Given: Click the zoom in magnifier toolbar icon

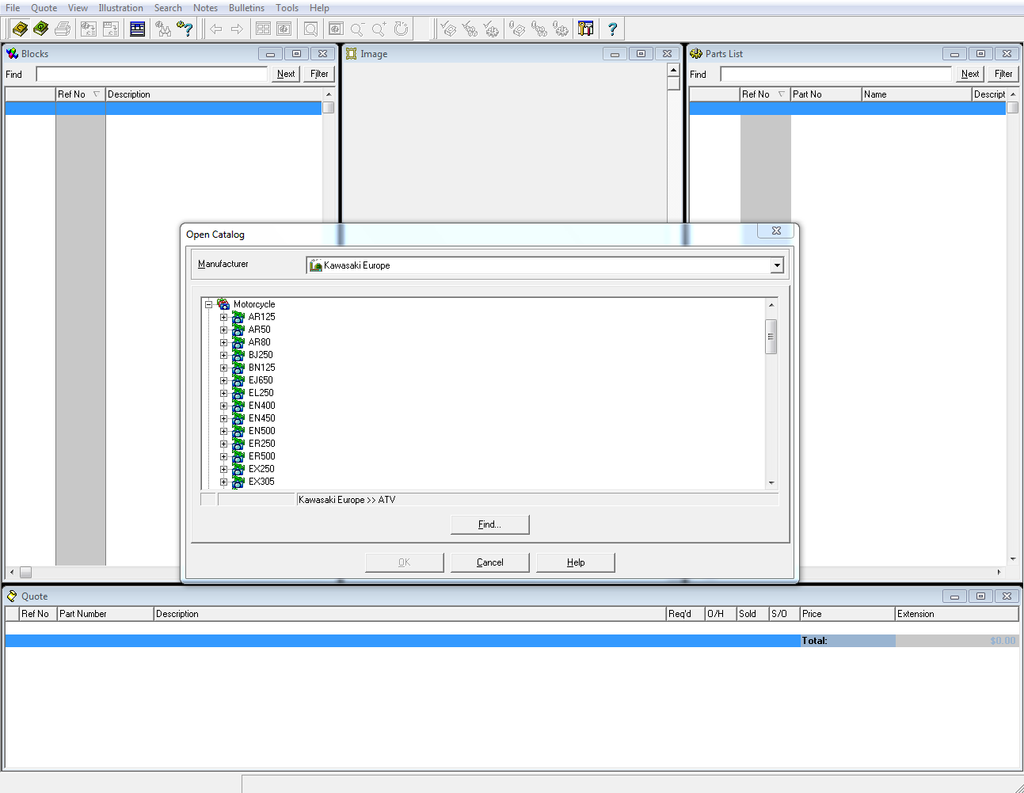Looking at the screenshot, I should 379,29.
